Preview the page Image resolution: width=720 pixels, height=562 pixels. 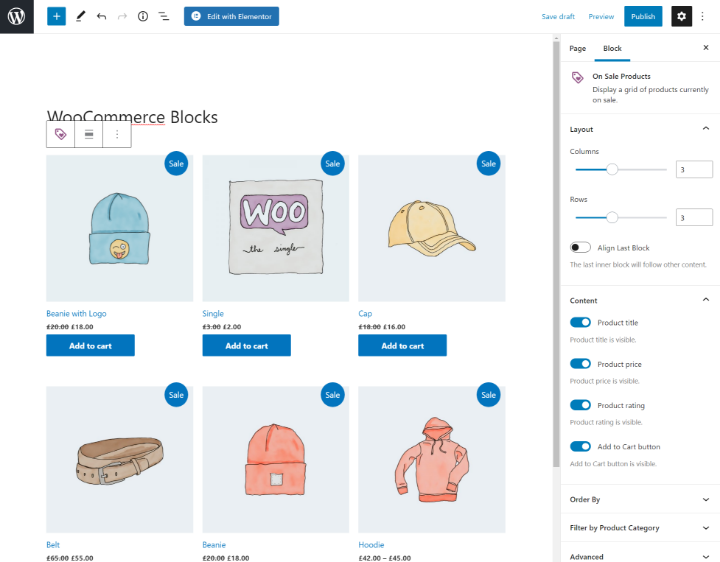[601, 17]
